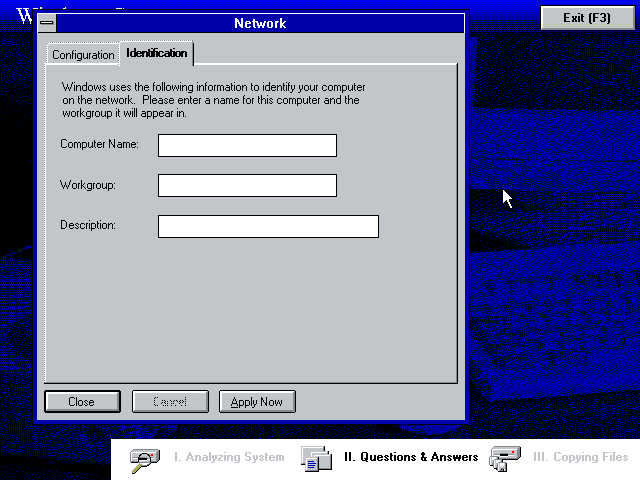Select the Identification tab

pos(157,53)
